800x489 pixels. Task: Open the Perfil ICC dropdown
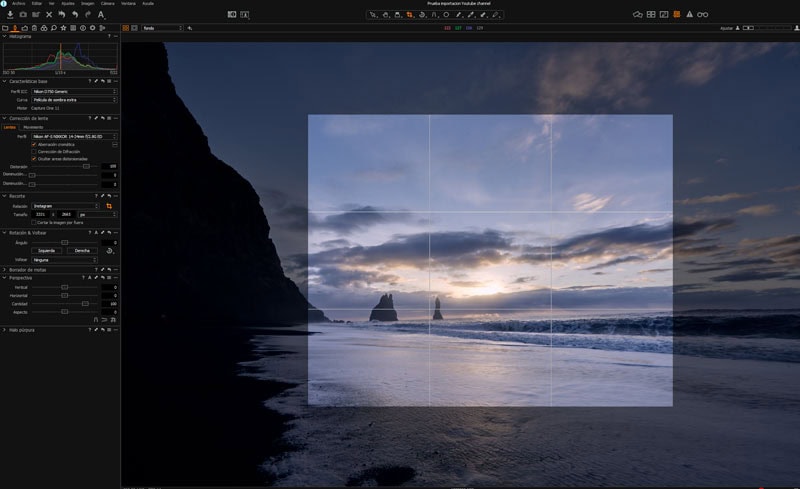tap(73, 91)
